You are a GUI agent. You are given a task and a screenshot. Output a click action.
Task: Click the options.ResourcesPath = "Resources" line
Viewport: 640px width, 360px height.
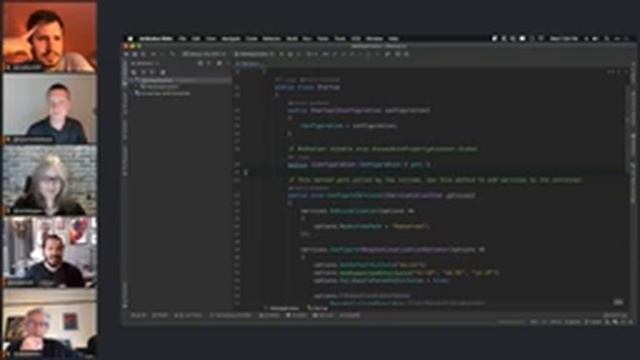372,226
